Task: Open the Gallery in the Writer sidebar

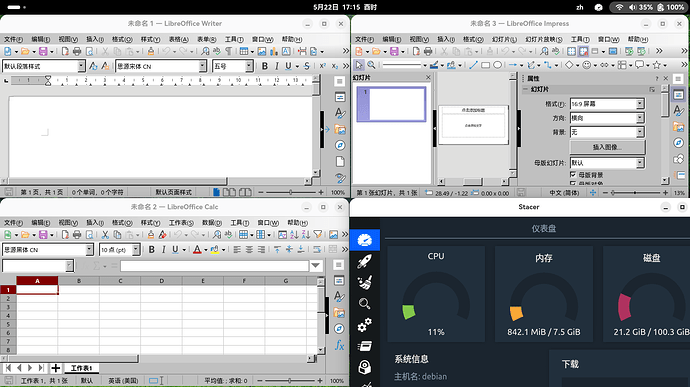Action: point(340,129)
